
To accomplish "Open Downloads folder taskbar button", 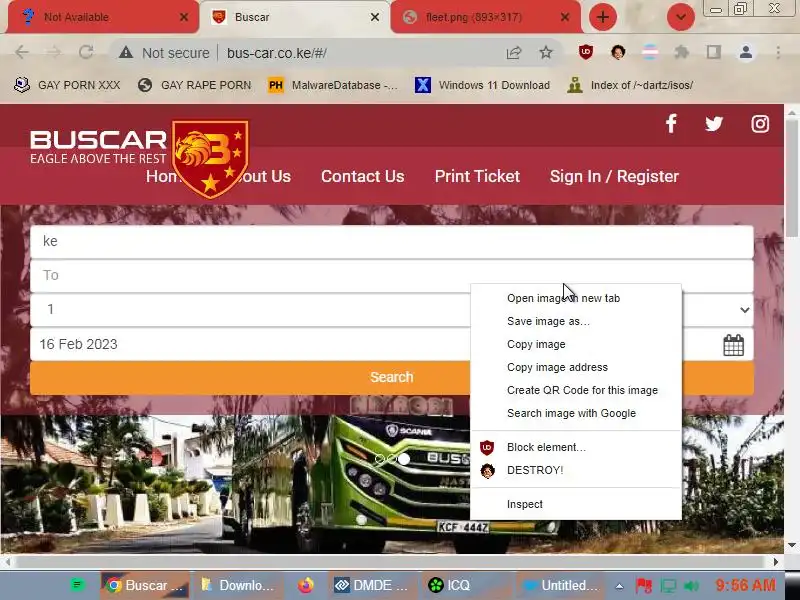I will click(x=238, y=586).
